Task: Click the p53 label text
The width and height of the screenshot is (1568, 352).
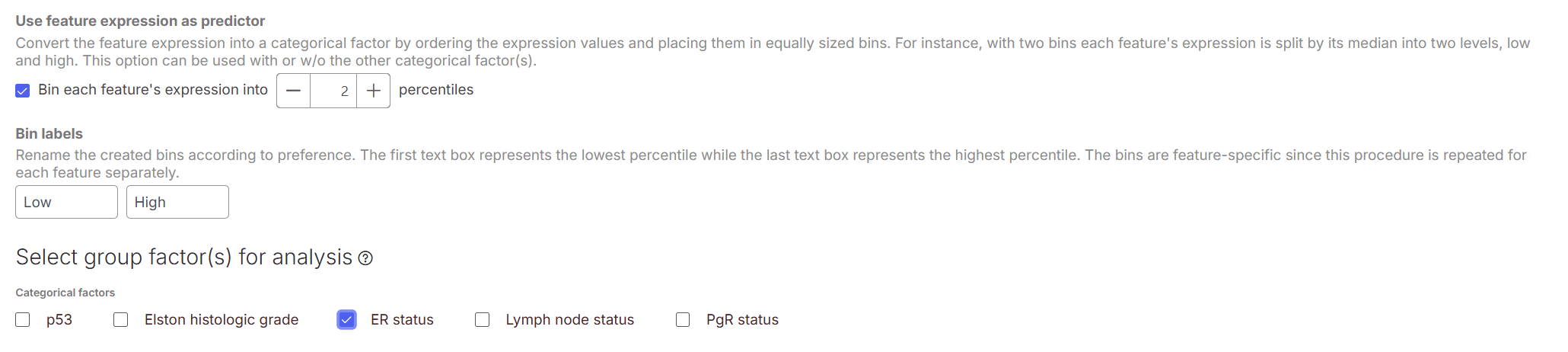Action: [x=59, y=320]
